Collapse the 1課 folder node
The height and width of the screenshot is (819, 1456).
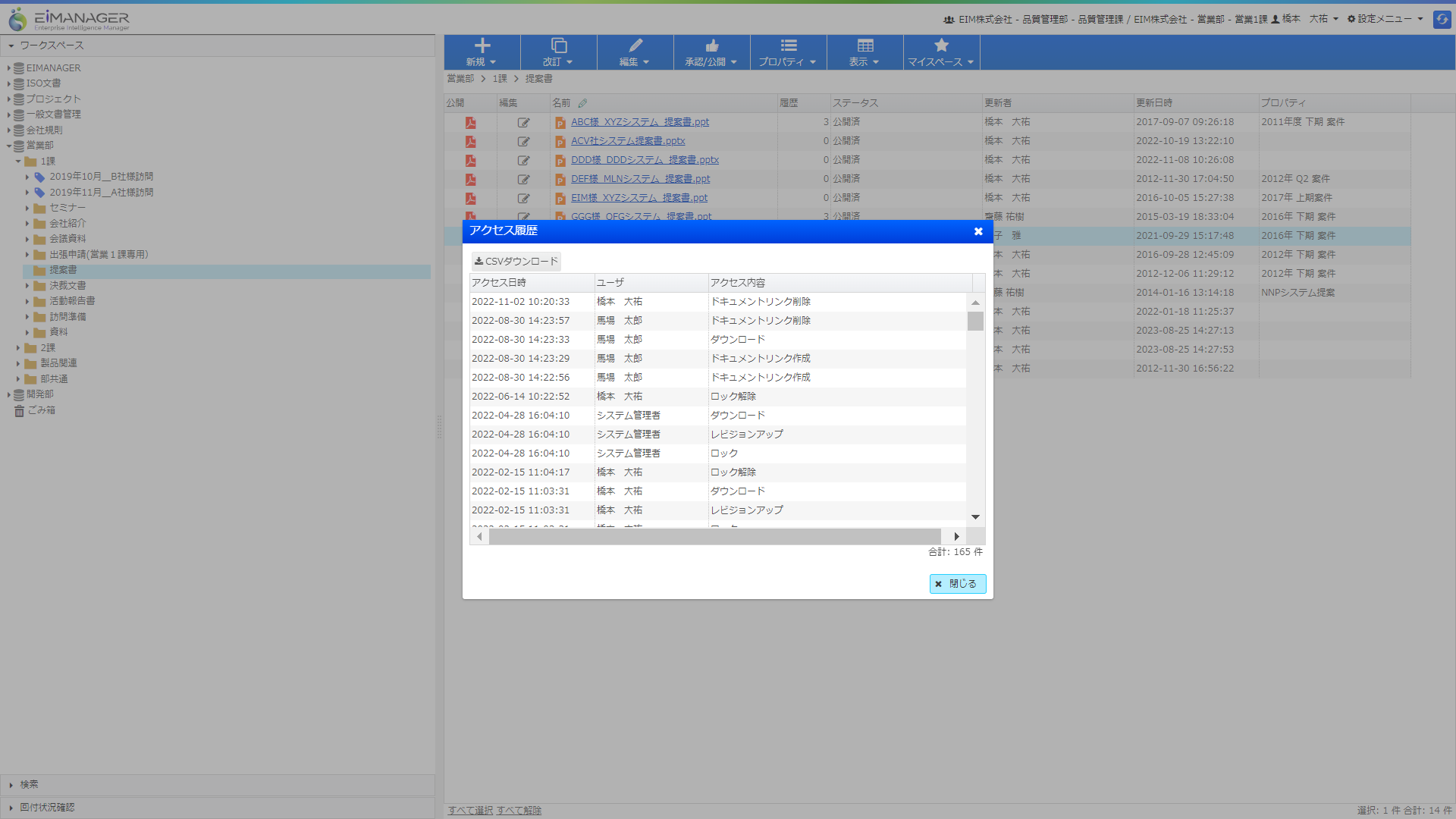[x=18, y=162]
